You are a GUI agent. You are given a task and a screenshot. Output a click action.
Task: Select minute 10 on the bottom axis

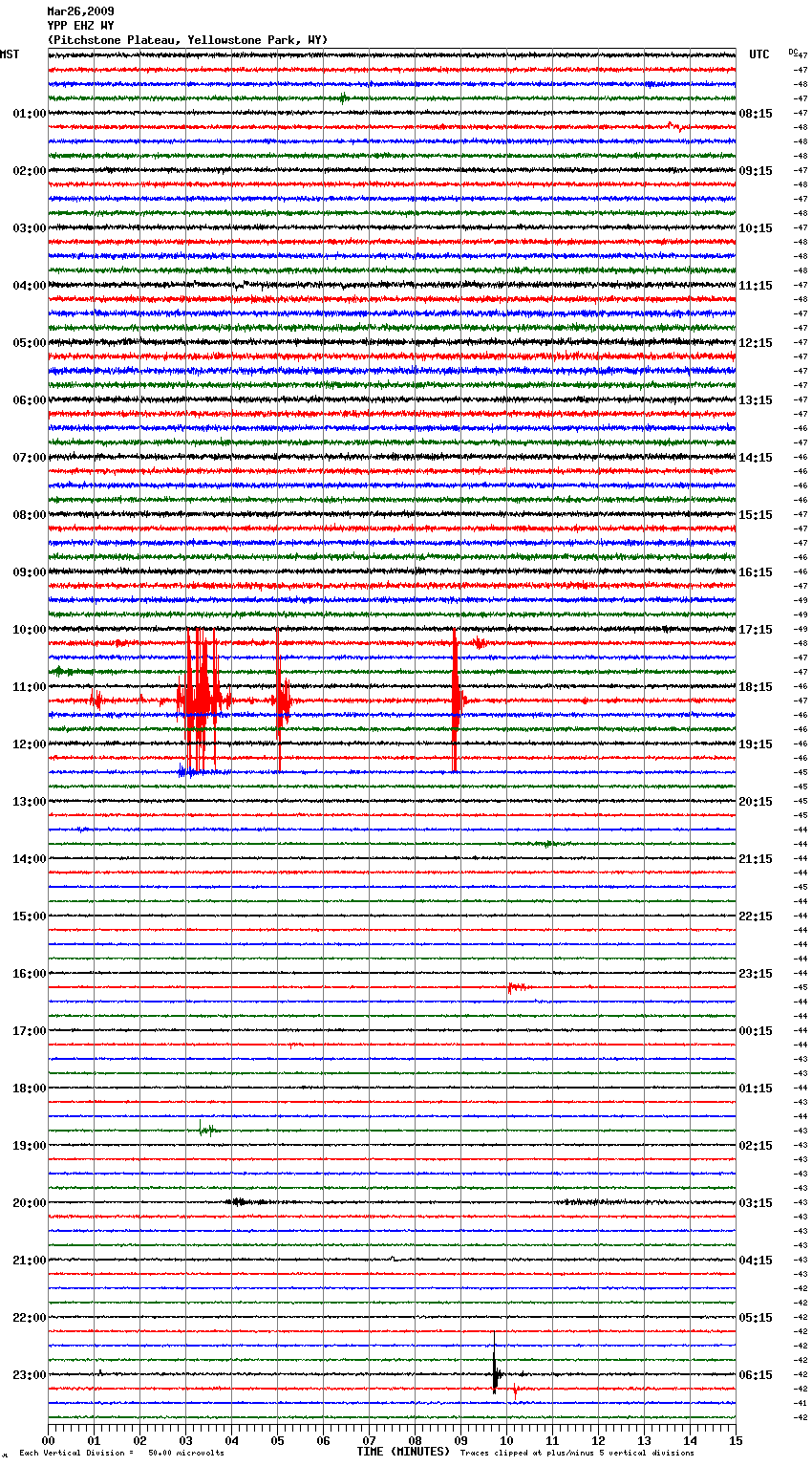point(506,1440)
